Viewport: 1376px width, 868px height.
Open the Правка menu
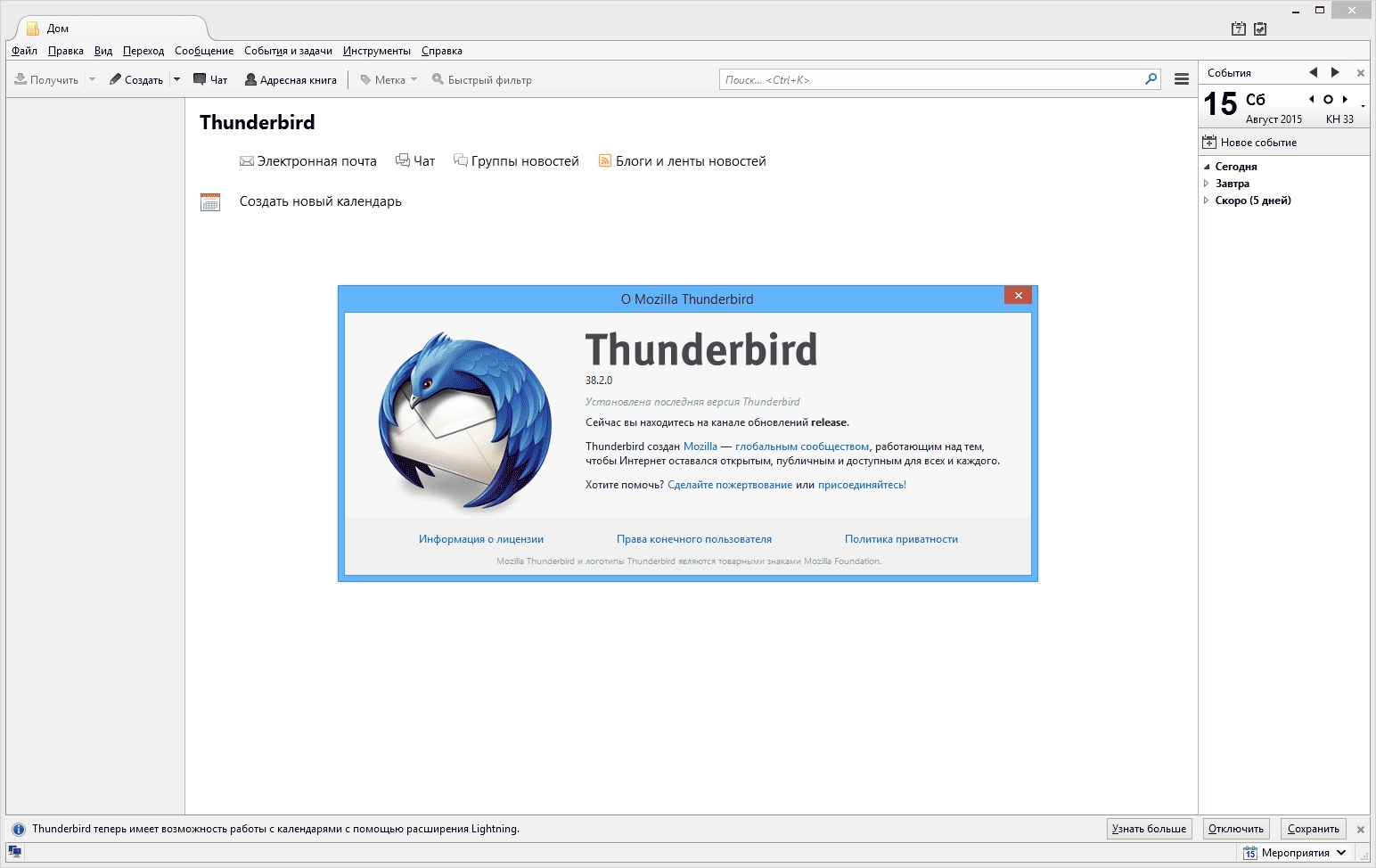click(x=66, y=51)
